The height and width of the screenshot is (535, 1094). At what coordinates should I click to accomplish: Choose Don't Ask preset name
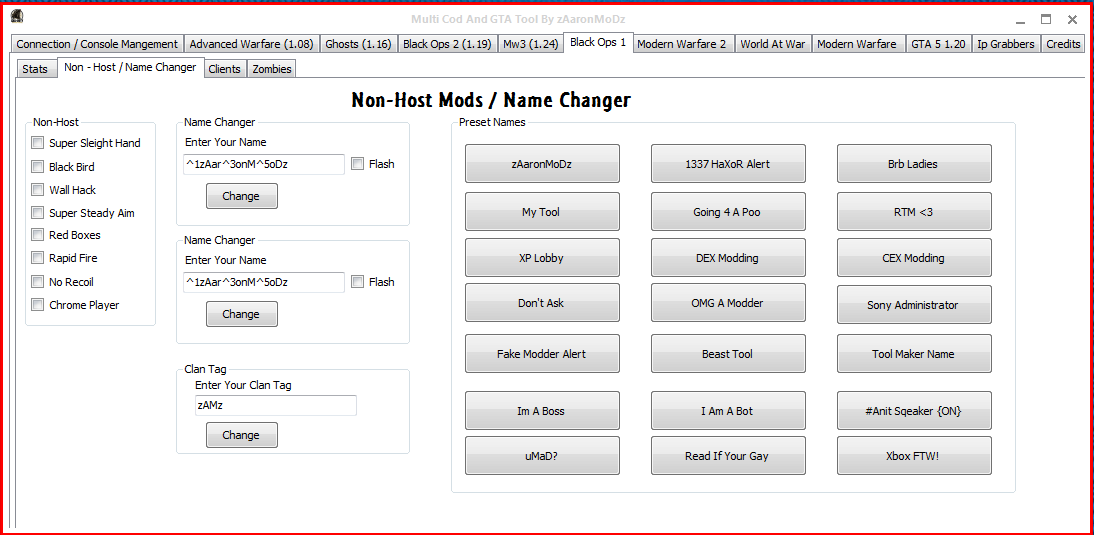coord(542,303)
